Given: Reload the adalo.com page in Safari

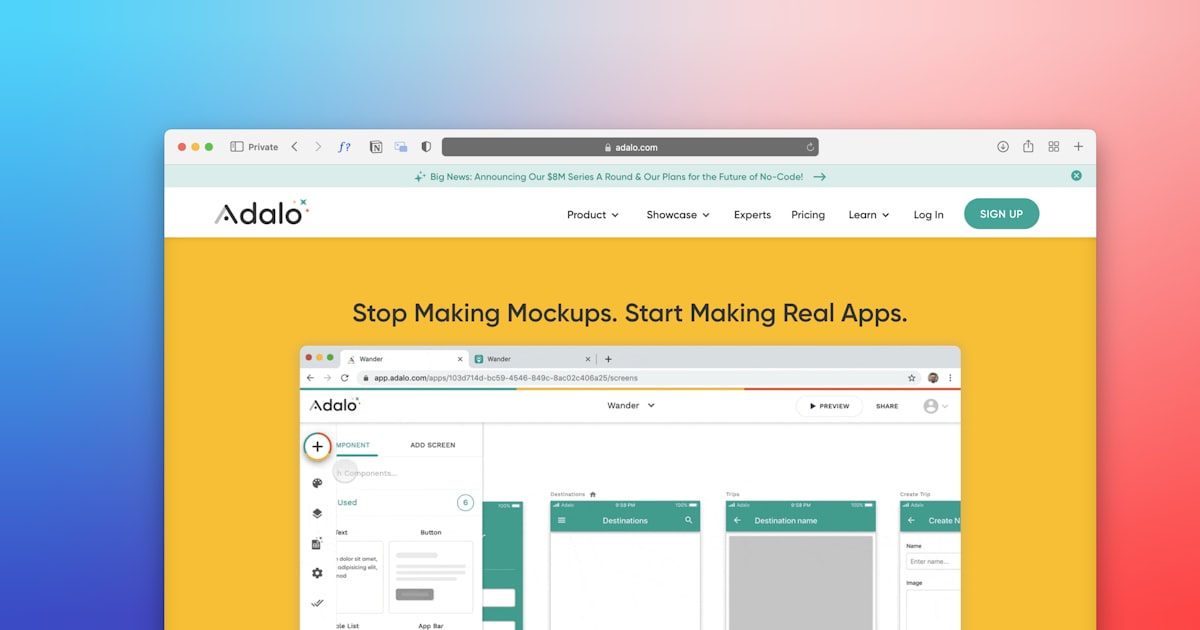Looking at the screenshot, I should click(810, 147).
